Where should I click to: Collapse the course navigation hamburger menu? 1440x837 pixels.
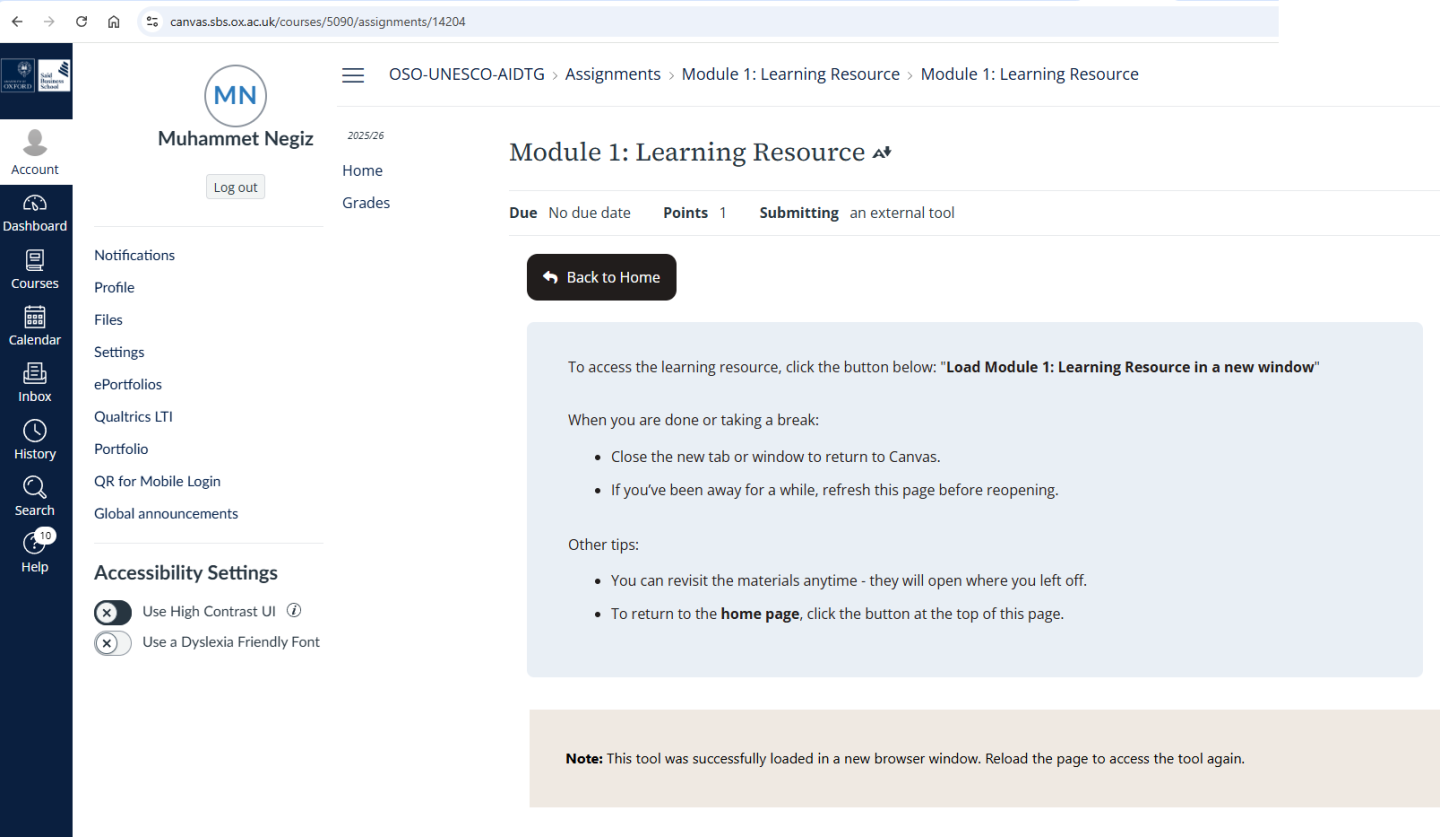353,75
